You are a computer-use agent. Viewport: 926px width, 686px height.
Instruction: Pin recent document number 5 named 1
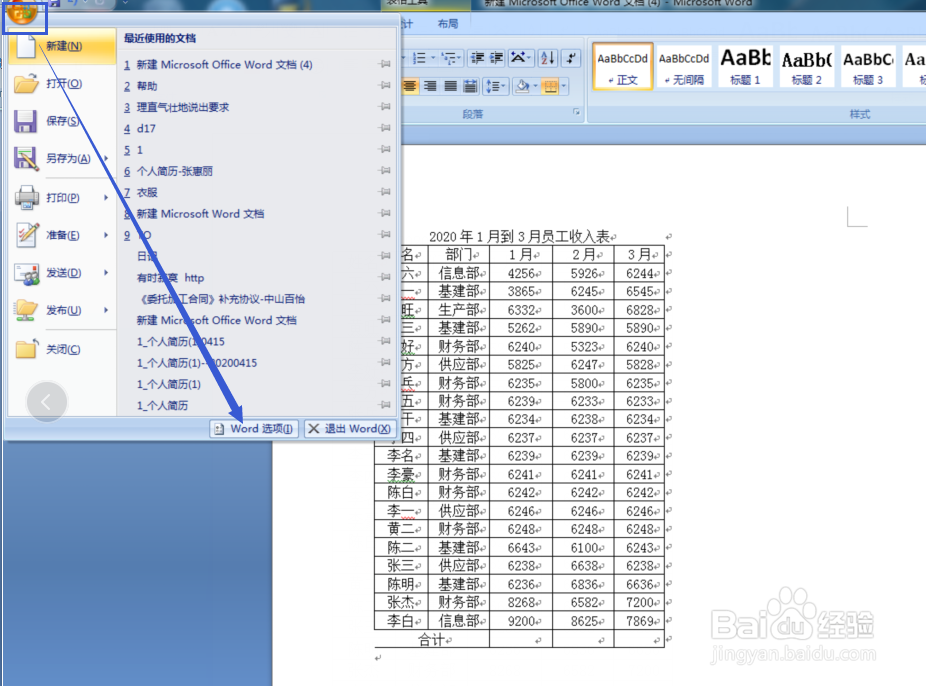(384, 149)
